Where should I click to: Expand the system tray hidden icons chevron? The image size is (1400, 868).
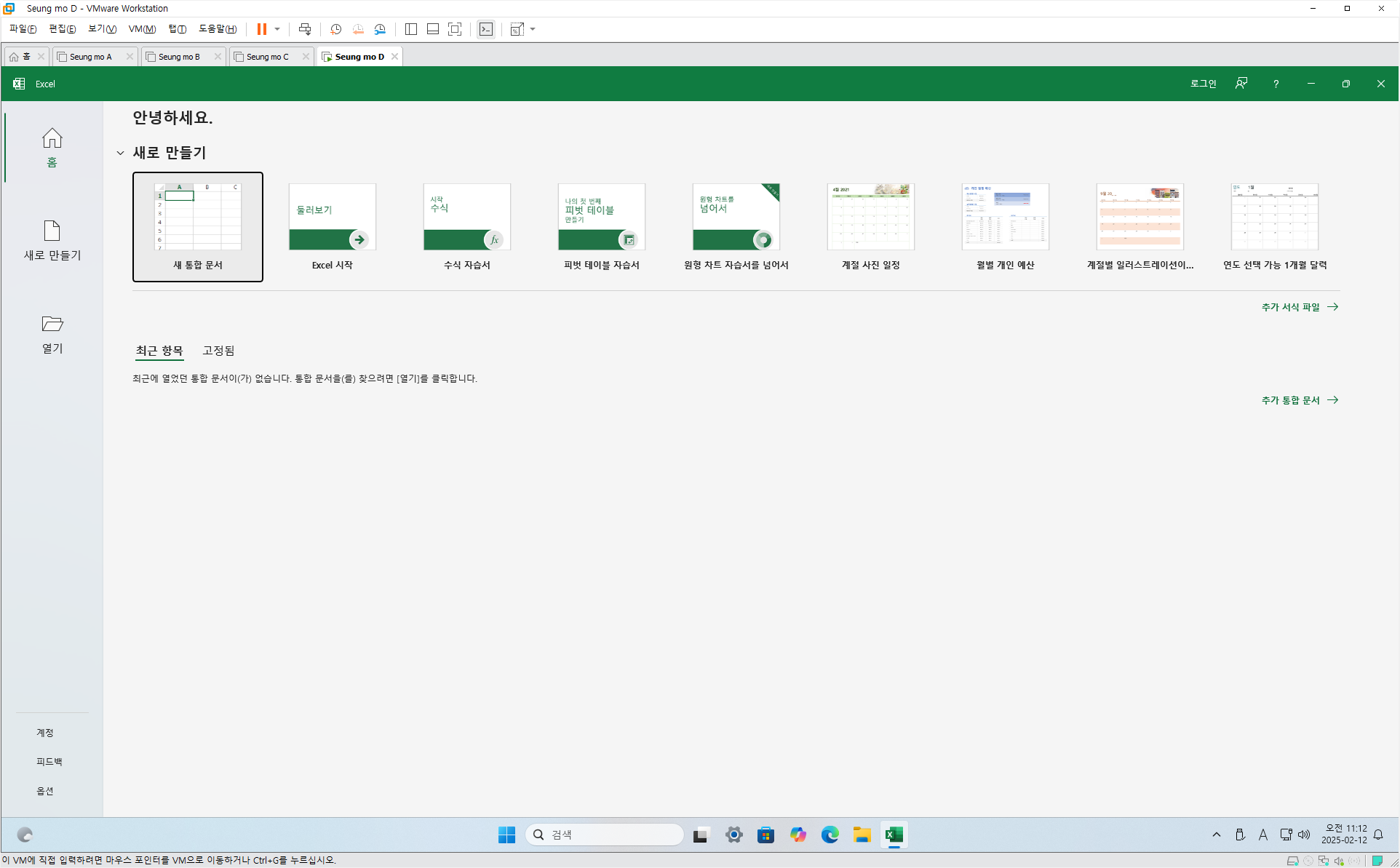[1216, 835]
